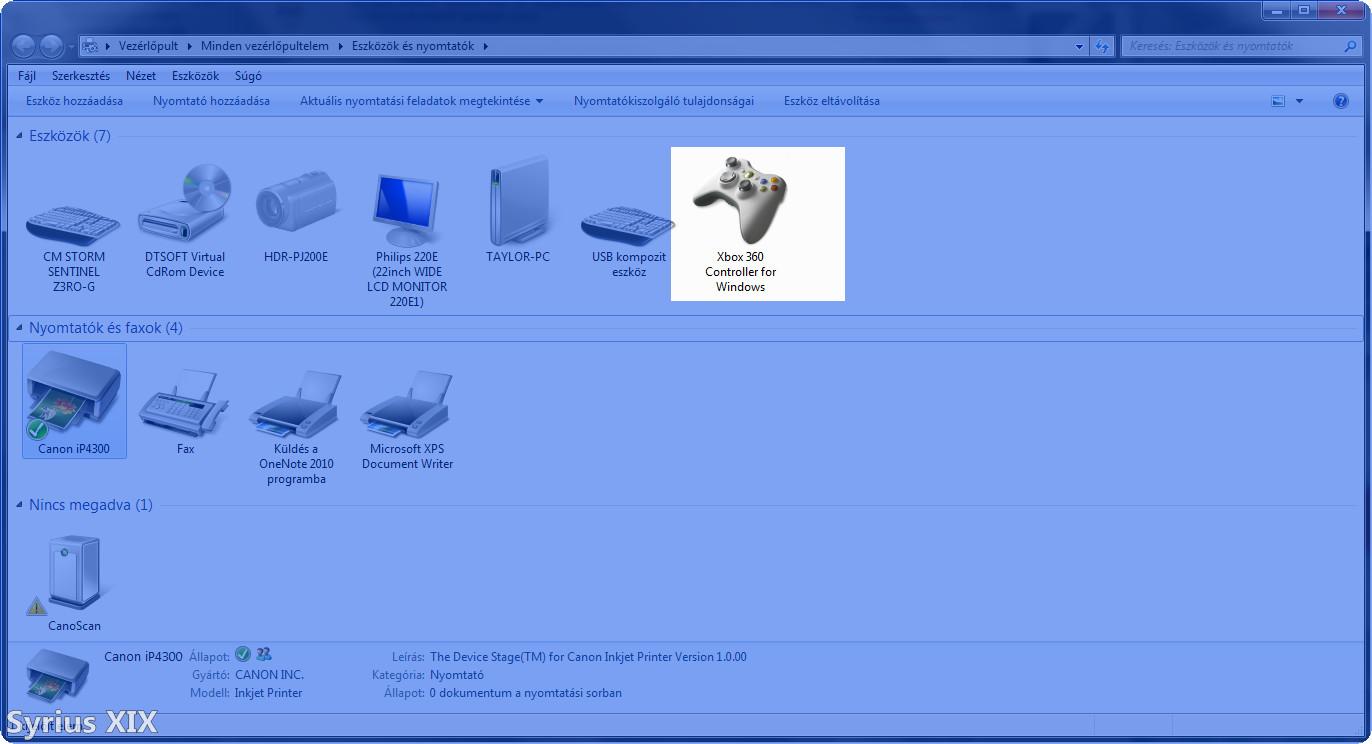The height and width of the screenshot is (744, 1372).
Task: Click the CANON INC. manufacturer value
Action: pos(269,675)
